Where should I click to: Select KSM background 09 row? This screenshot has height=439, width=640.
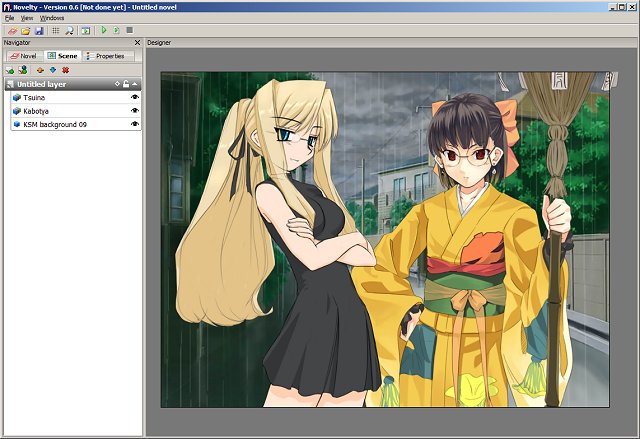76,124
